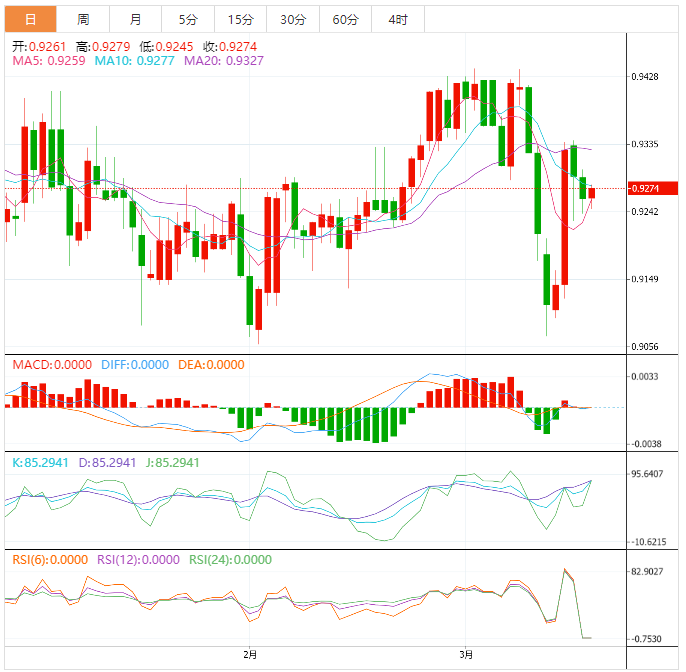Click the latest red candlestick near 0.9274
Image resolution: width=686 pixels, height=672 pixels.
pyautogui.click(x=592, y=193)
